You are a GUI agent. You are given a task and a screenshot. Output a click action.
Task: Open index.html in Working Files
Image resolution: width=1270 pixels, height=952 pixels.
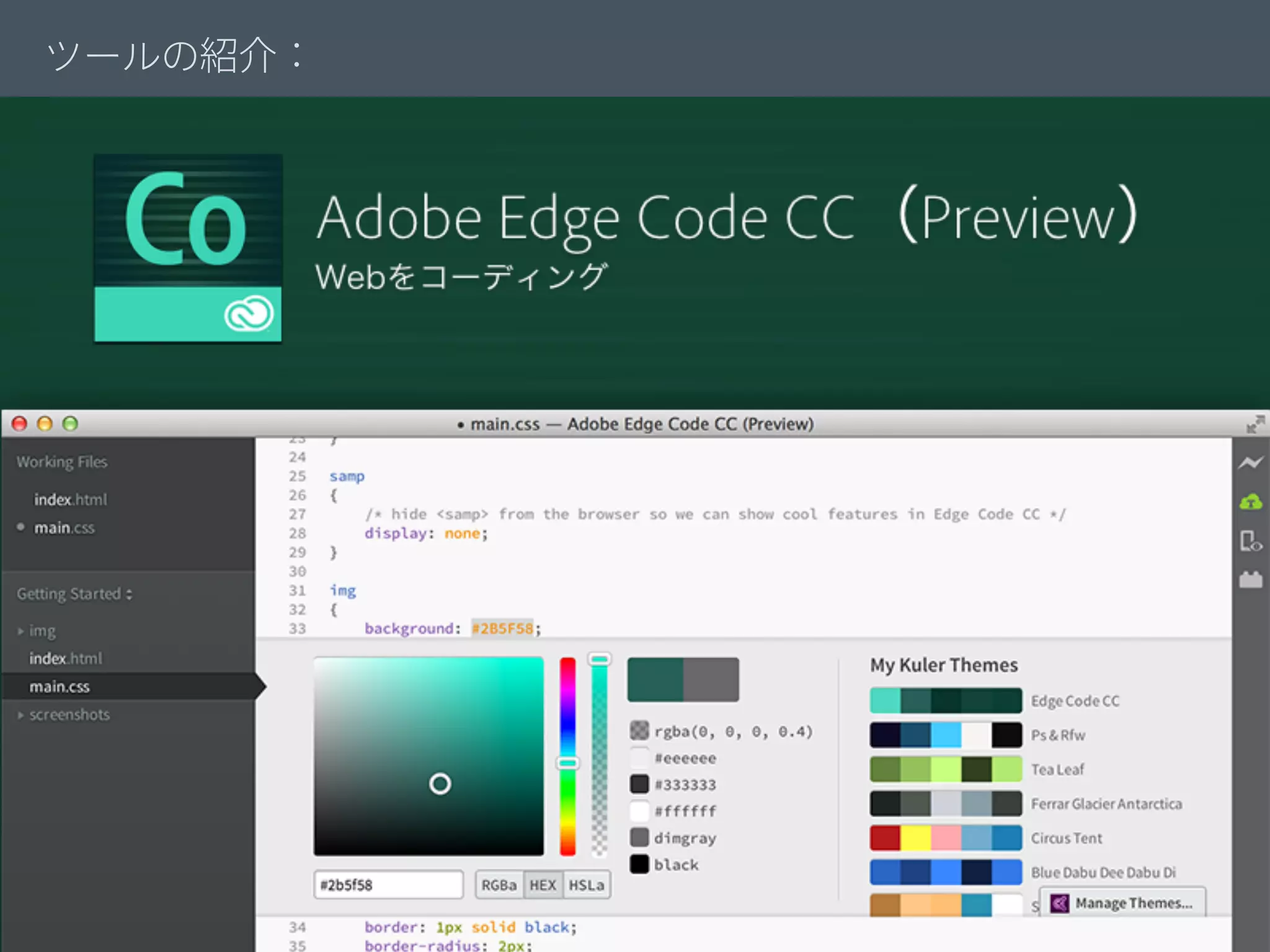70,500
